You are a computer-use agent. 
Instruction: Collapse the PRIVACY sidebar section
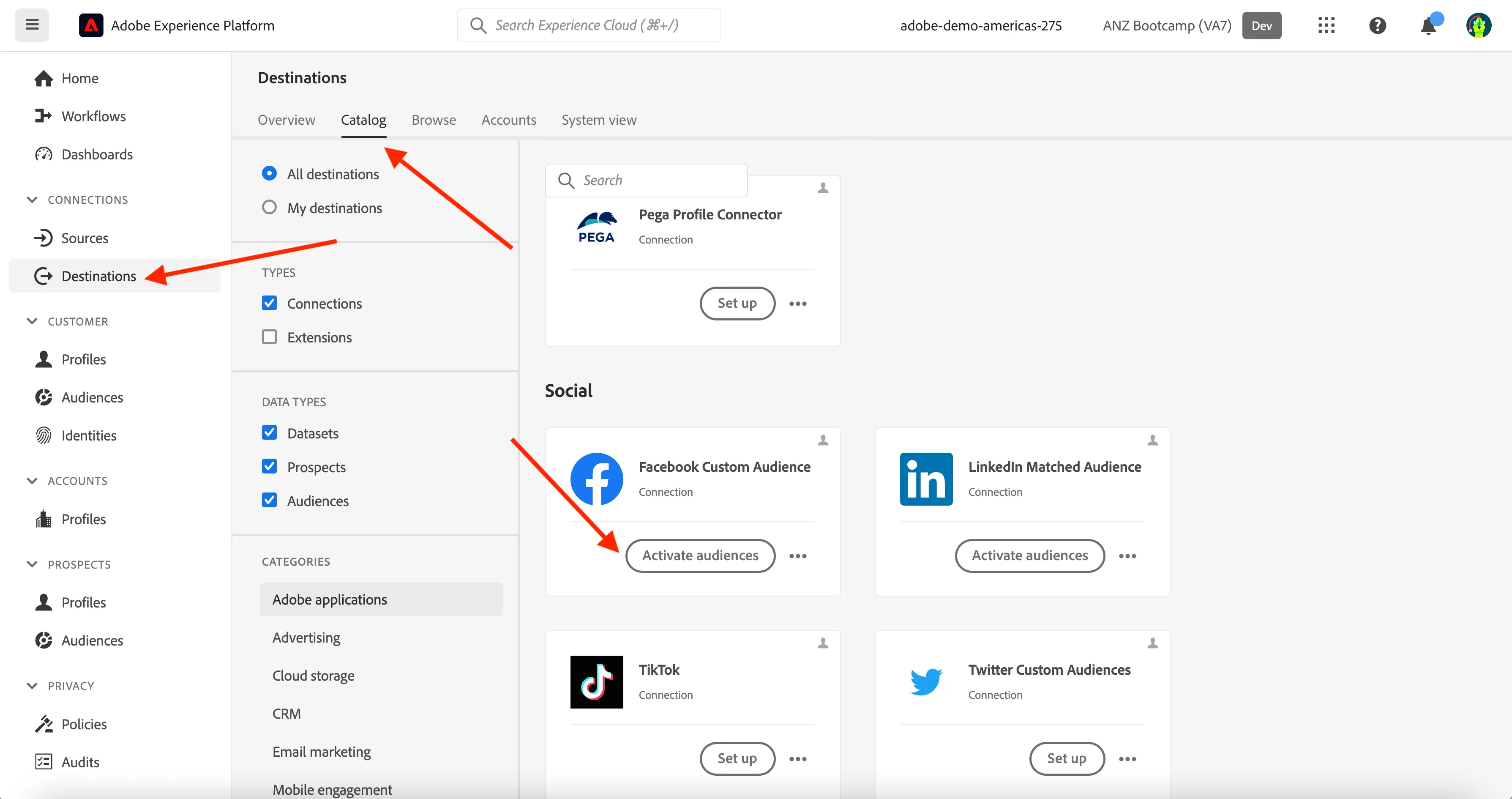click(32, 686)
